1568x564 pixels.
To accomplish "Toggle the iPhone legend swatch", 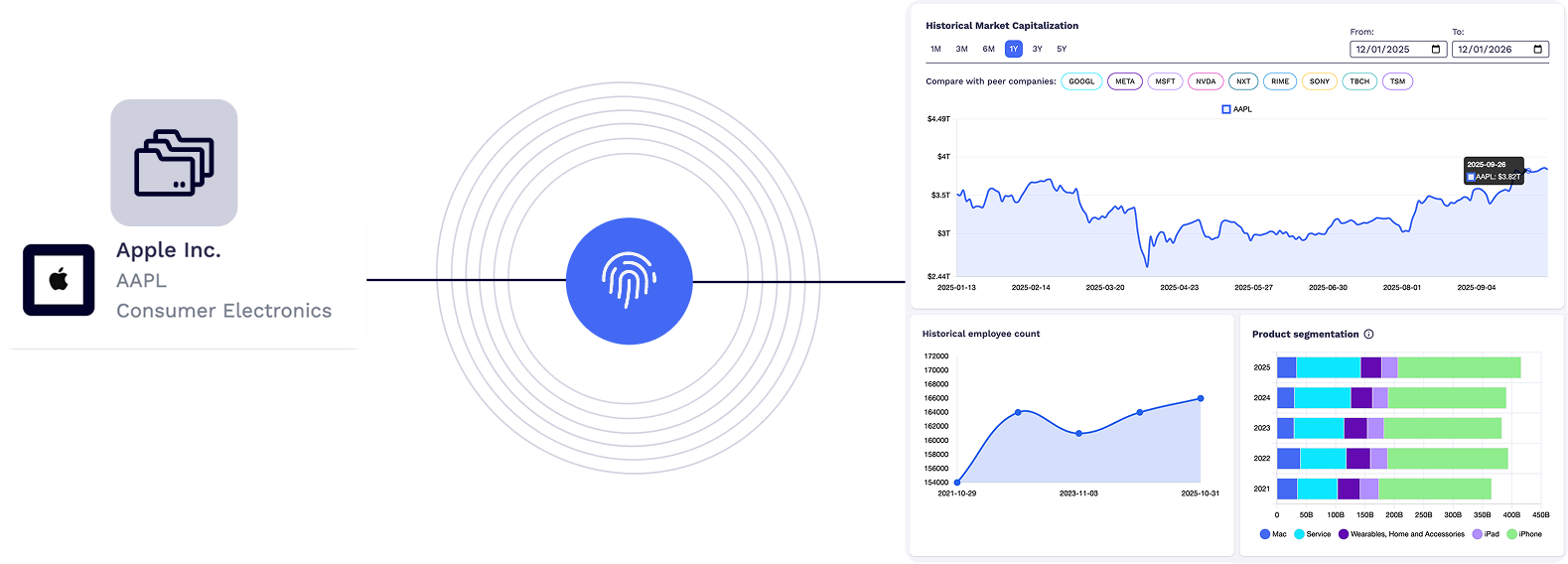I will 1512,534.
